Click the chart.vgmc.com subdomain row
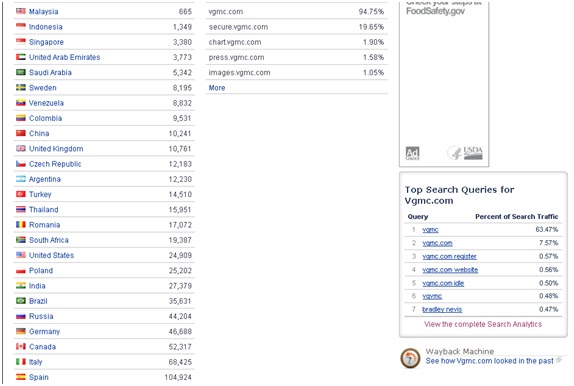This screenshot has height=386, width=574. (297, 42)
